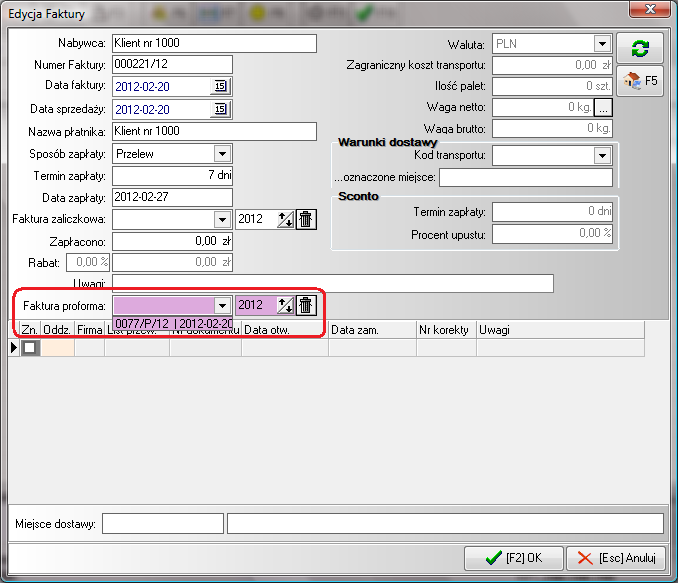Toggle the checkbox in the Zn. column
This screenshot has width=678, height=583.
[31, 347]
